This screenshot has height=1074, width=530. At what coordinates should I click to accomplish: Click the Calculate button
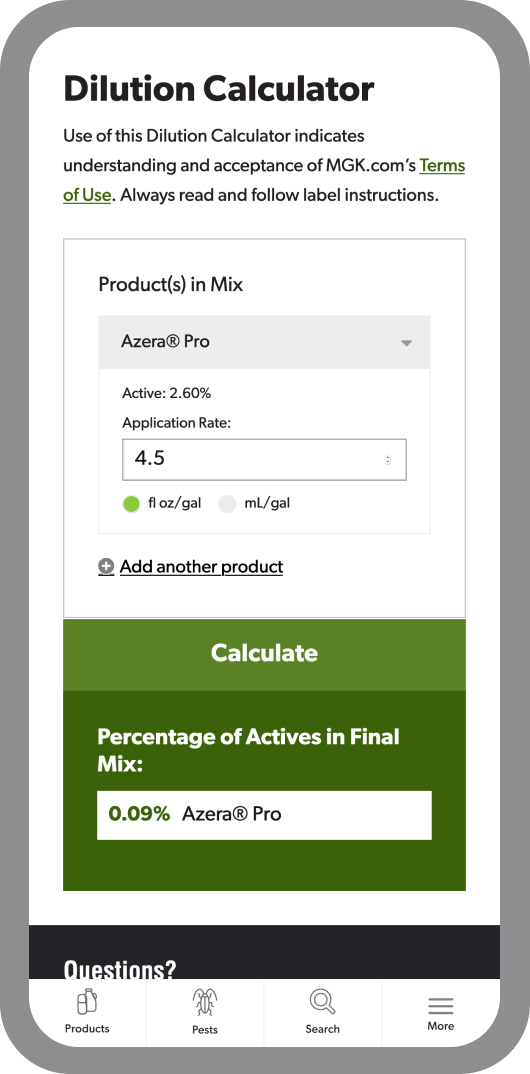(264, 653)
